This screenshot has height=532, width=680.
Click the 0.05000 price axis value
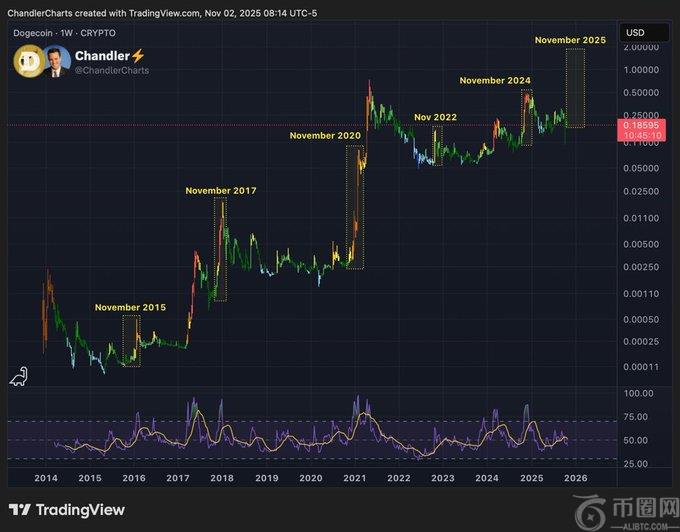point(641,168)
